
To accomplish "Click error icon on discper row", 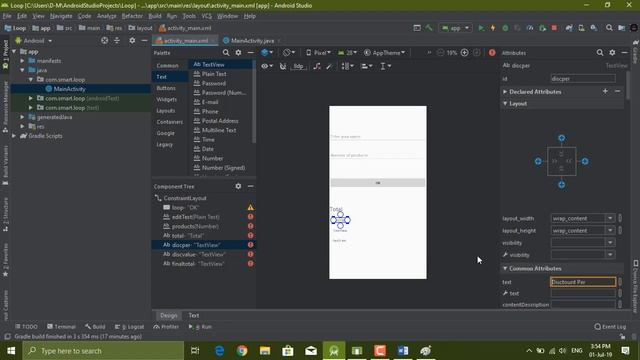I will 250,245.
